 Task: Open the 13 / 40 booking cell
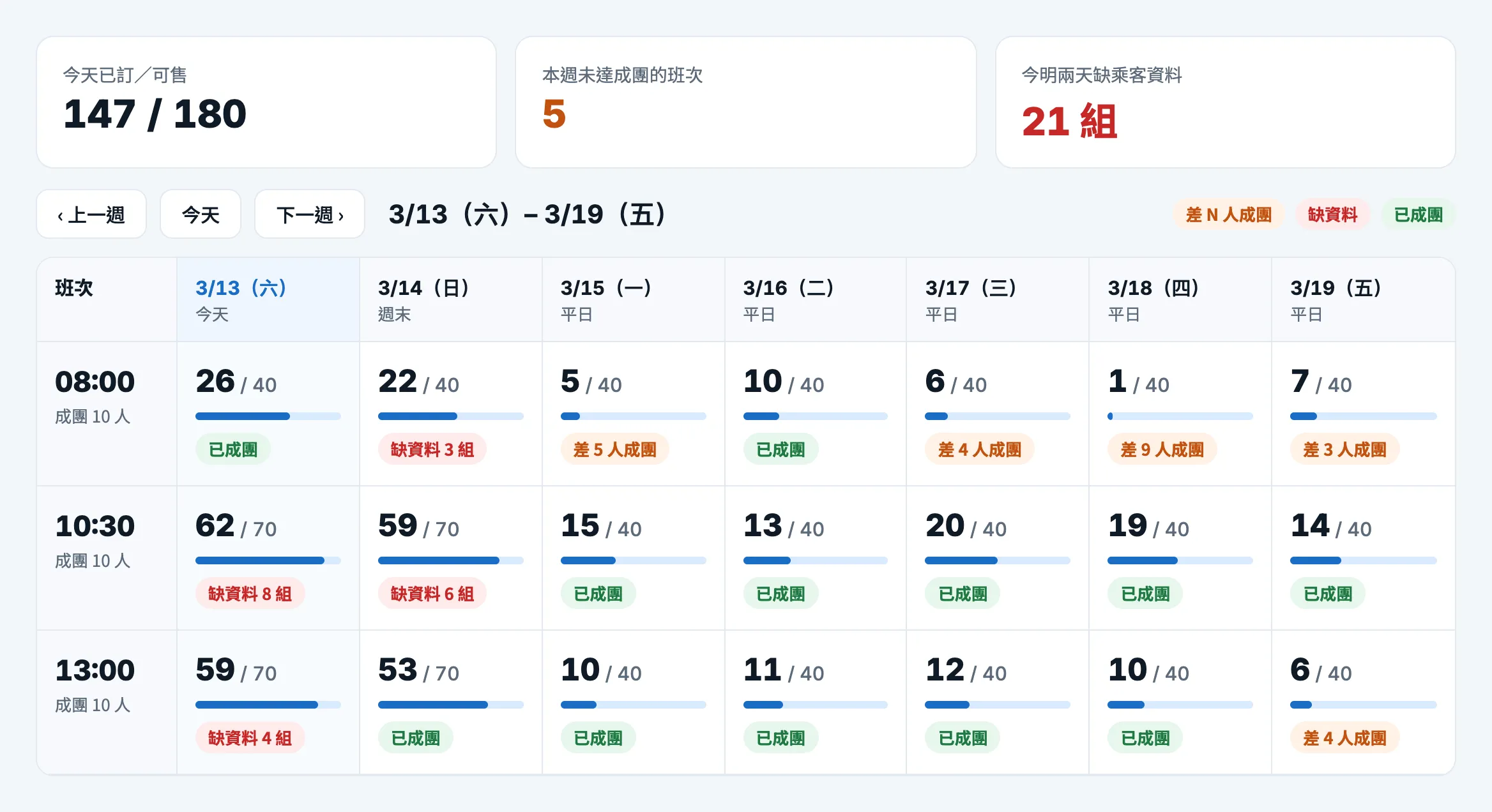tap(816, 558)
